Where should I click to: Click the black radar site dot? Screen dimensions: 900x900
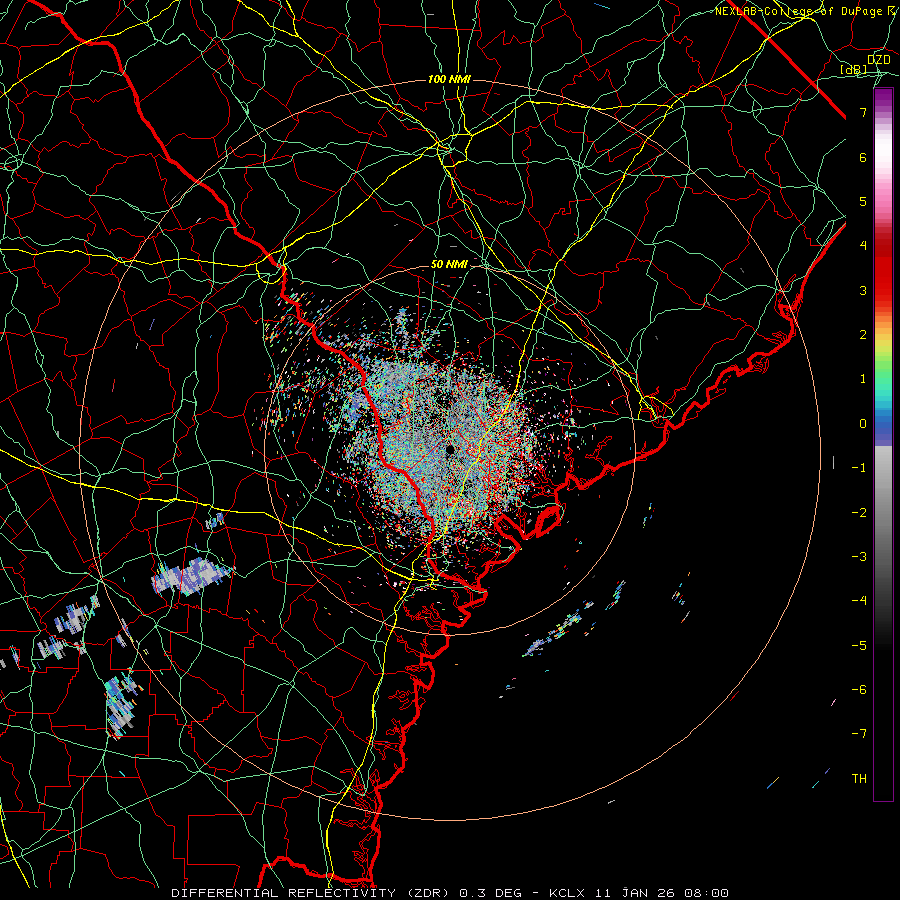tap(450, 449)
